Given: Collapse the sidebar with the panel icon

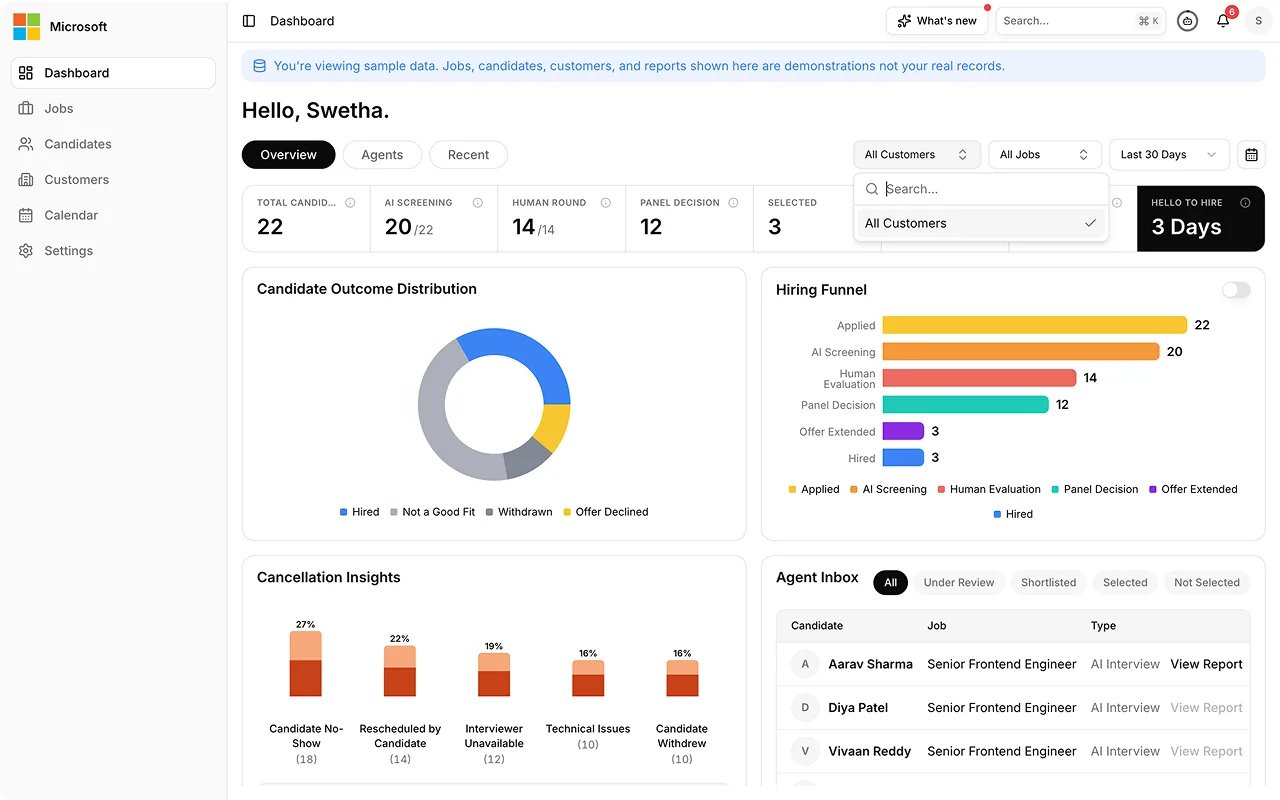Looking at the screenshot, I should pos(249,21).
